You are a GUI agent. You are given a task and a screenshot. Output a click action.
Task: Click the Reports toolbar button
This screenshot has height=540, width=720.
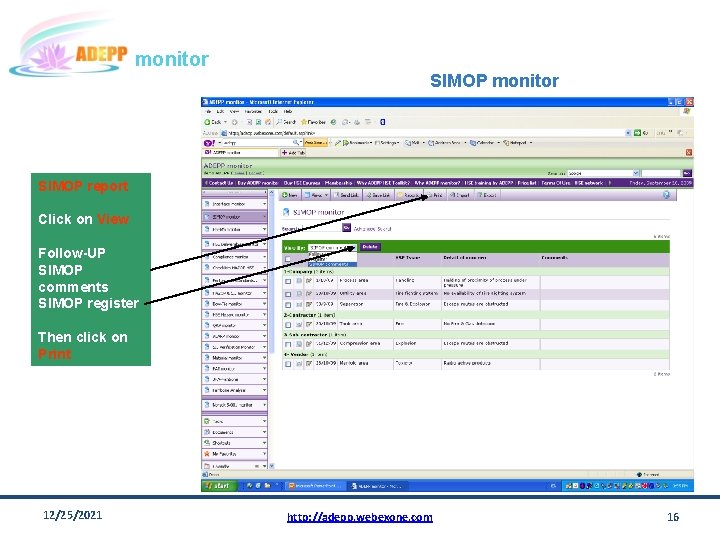click(409, 195)
